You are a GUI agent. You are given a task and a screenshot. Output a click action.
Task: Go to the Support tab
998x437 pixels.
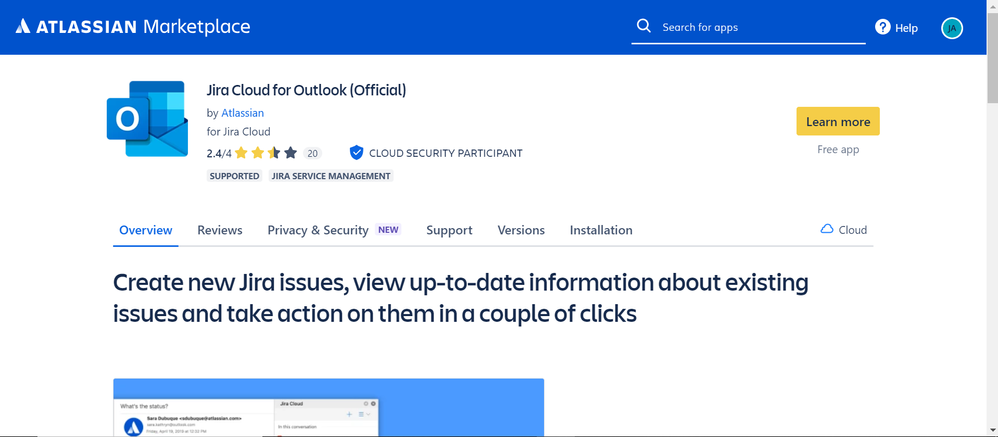[449, 230]
